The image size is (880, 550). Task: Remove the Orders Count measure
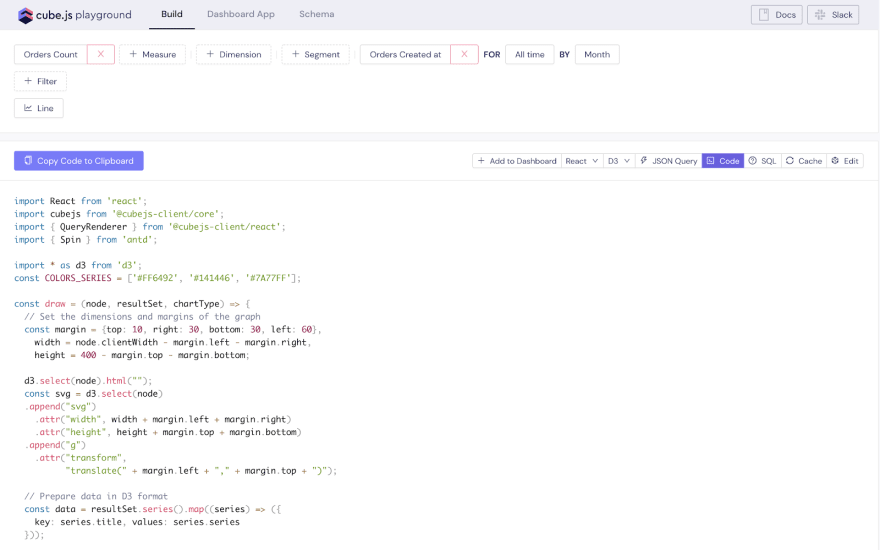[100, 55]
